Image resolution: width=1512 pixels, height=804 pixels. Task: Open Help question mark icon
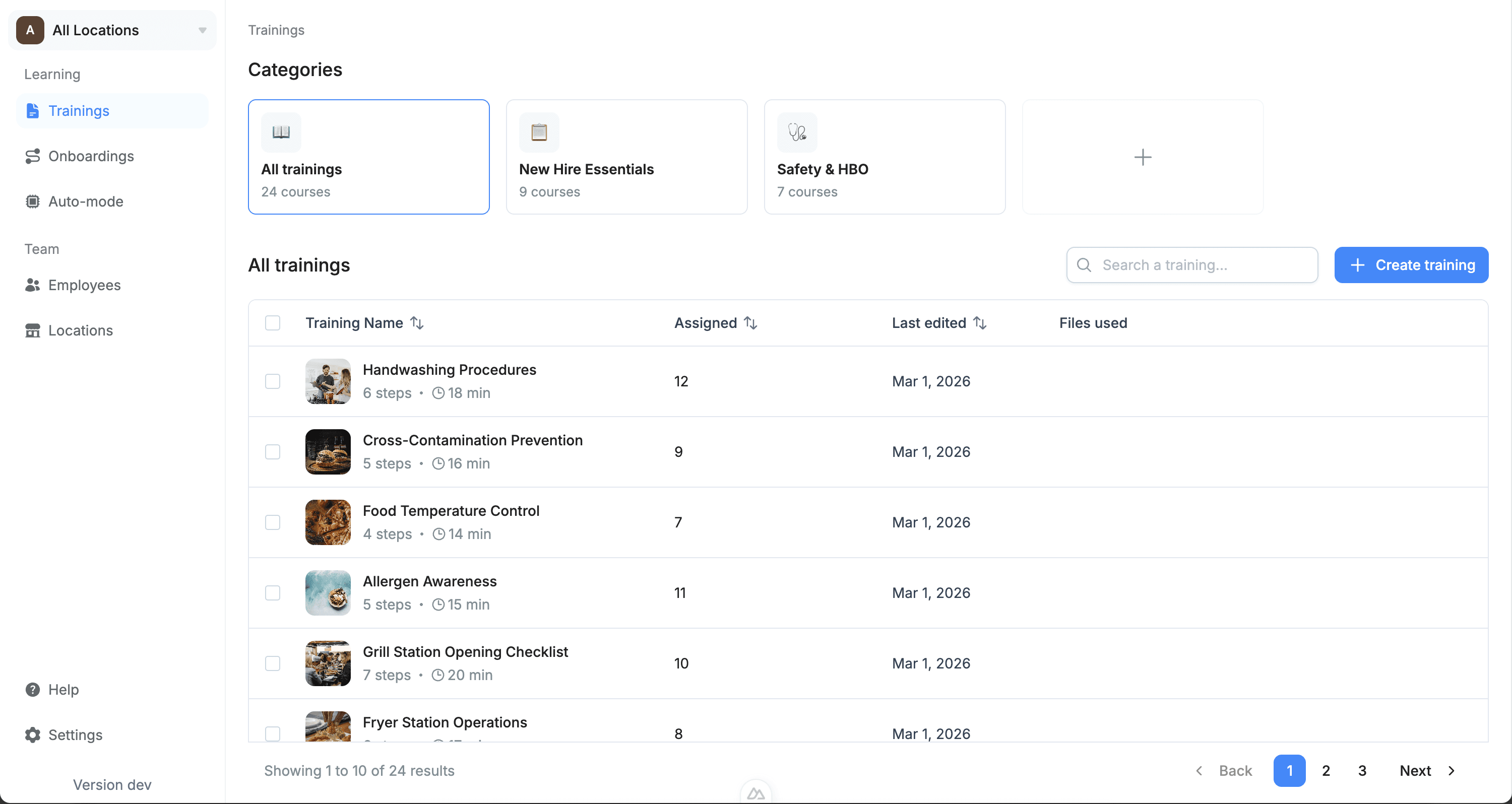pyautogui.click(x=33, y=690)
